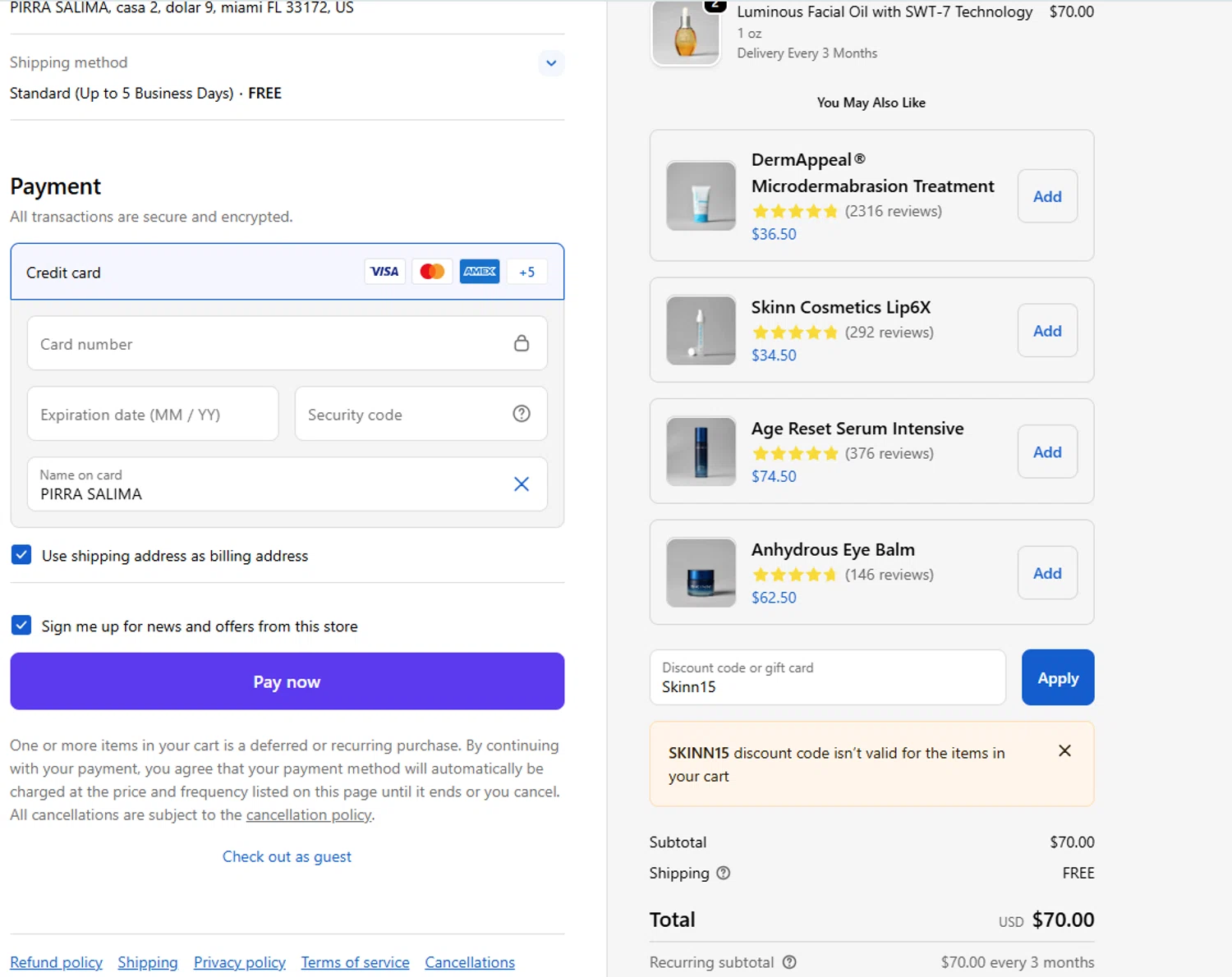
Task: Open the Terms of service link
Action: 355,962
